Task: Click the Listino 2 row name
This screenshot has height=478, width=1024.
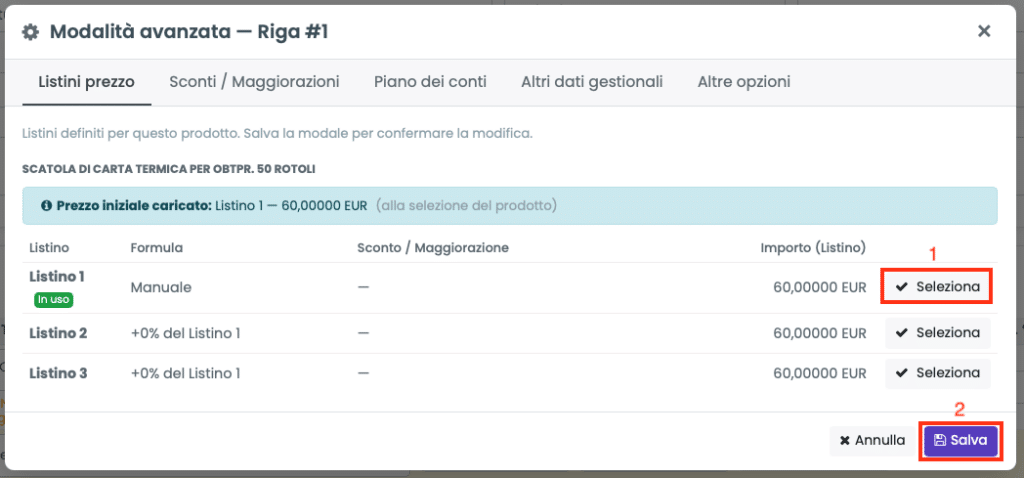Action: tap(58, 333)
